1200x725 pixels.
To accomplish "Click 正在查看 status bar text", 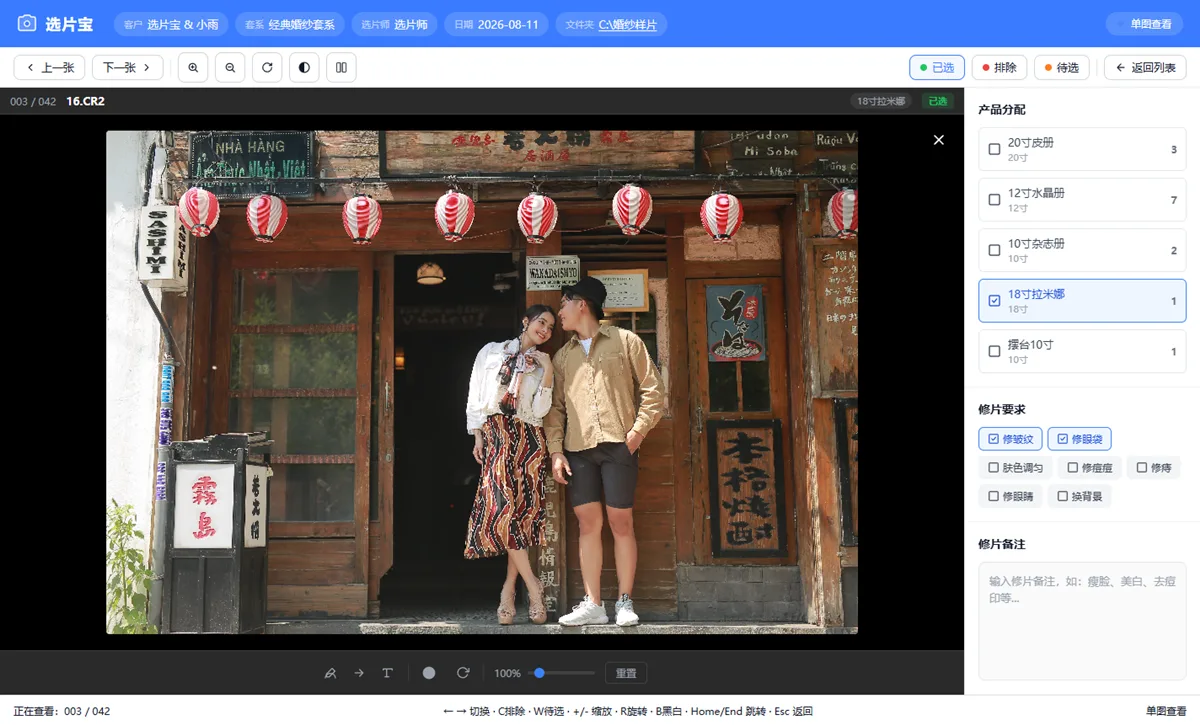I will 62,711.
